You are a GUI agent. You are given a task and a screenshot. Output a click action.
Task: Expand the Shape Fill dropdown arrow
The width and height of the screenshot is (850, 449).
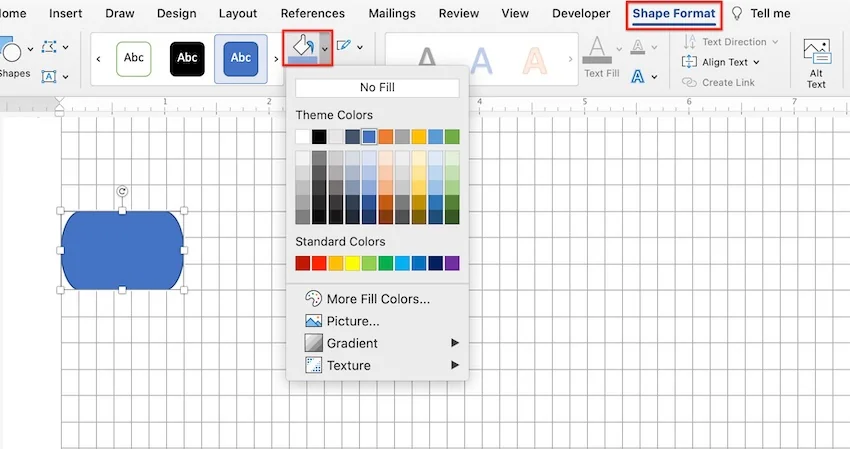[x=325, y=49]
